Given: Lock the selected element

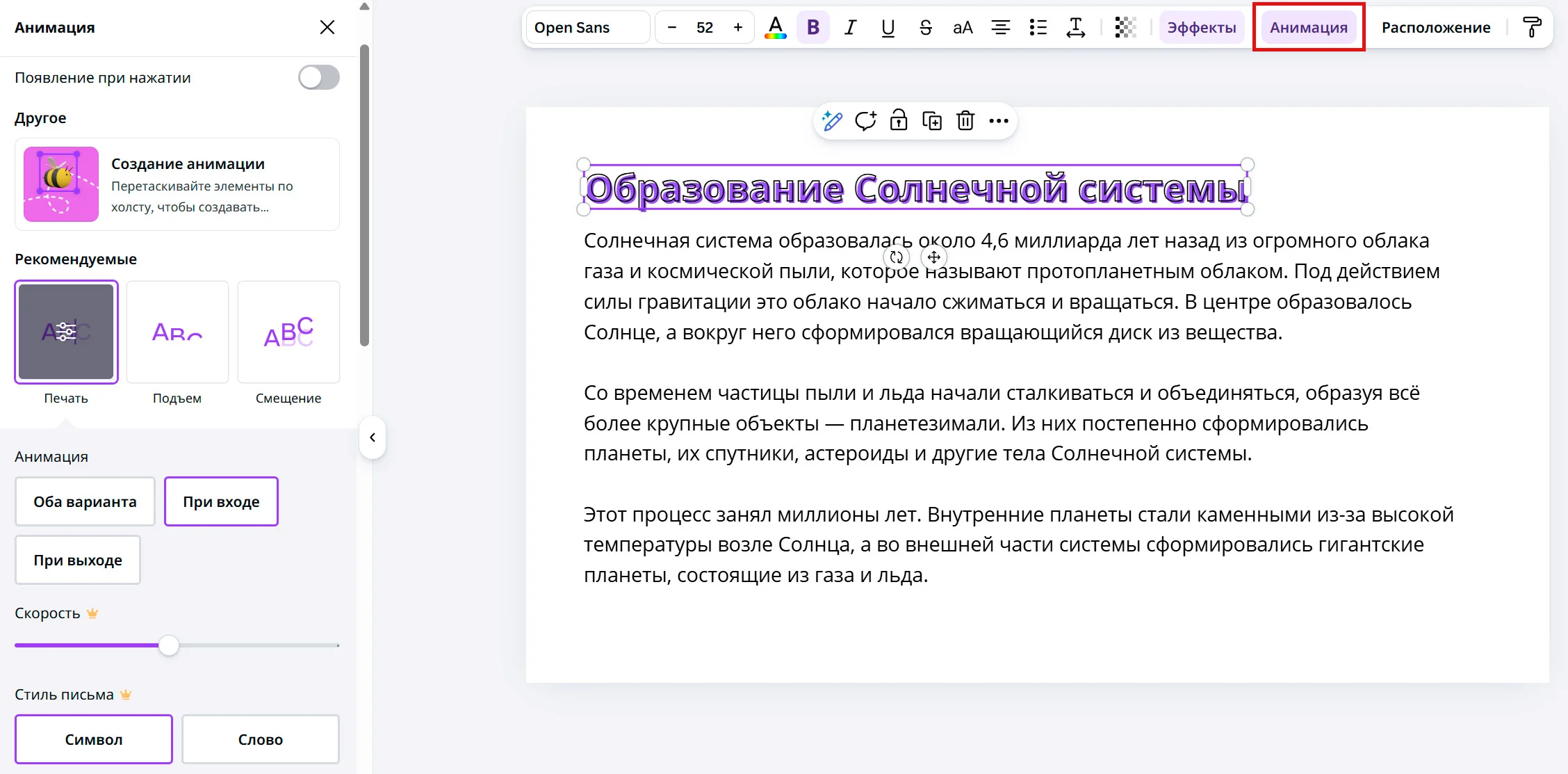Looking at the screenshot, I should click(x=899, y=121).
